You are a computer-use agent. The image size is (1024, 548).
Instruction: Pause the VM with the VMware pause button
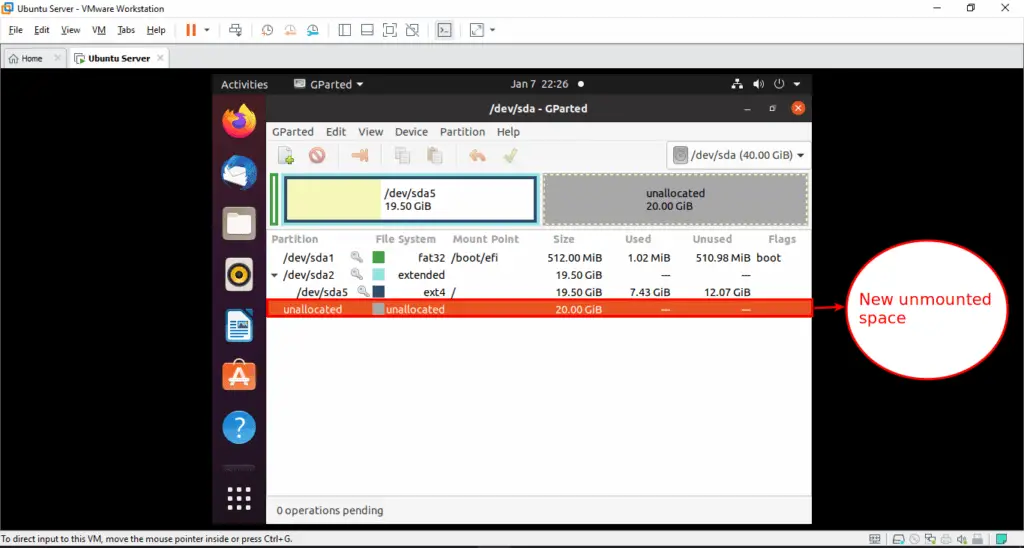[x=191, y=30]
